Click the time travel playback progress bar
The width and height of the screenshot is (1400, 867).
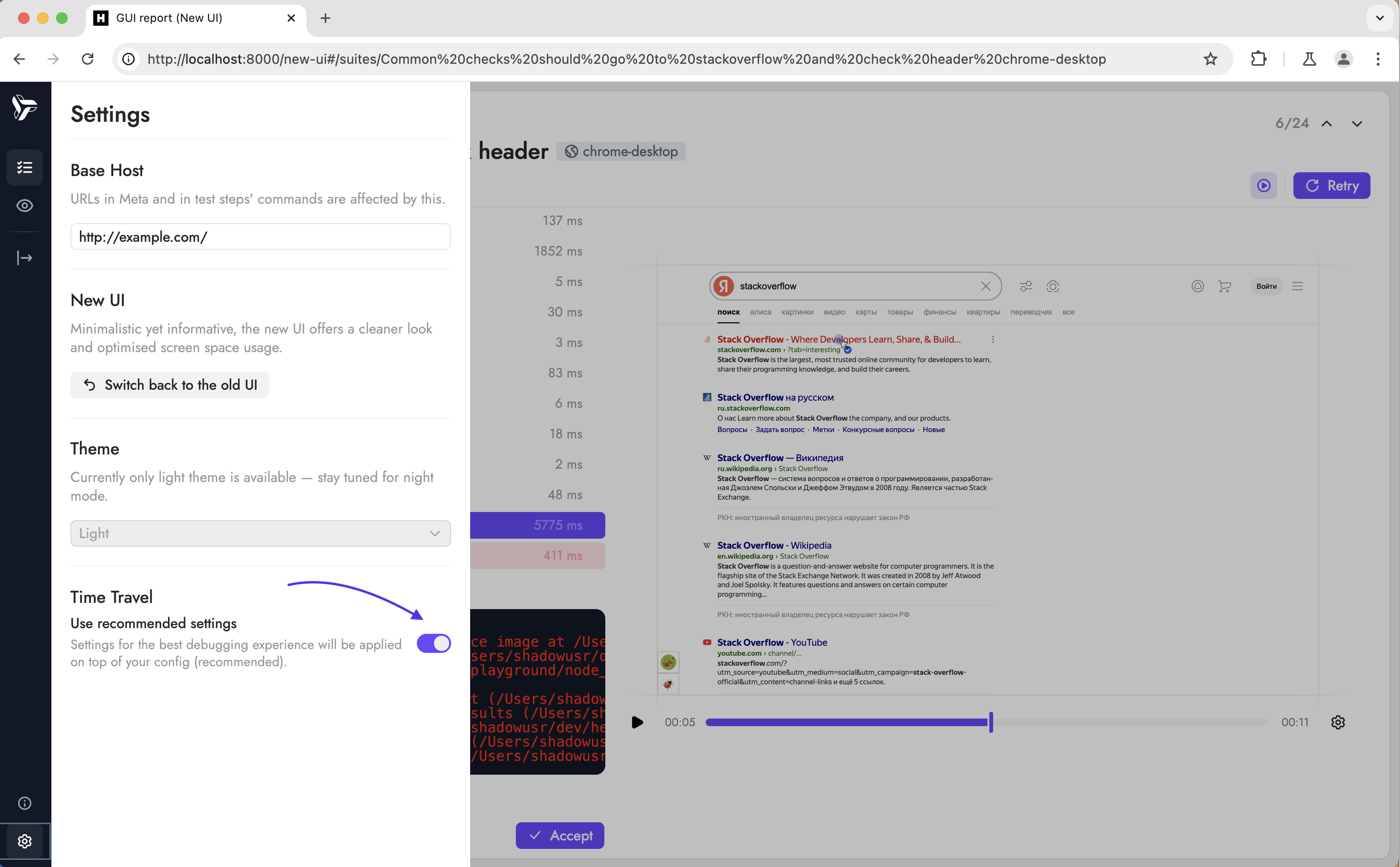(986, 722)
